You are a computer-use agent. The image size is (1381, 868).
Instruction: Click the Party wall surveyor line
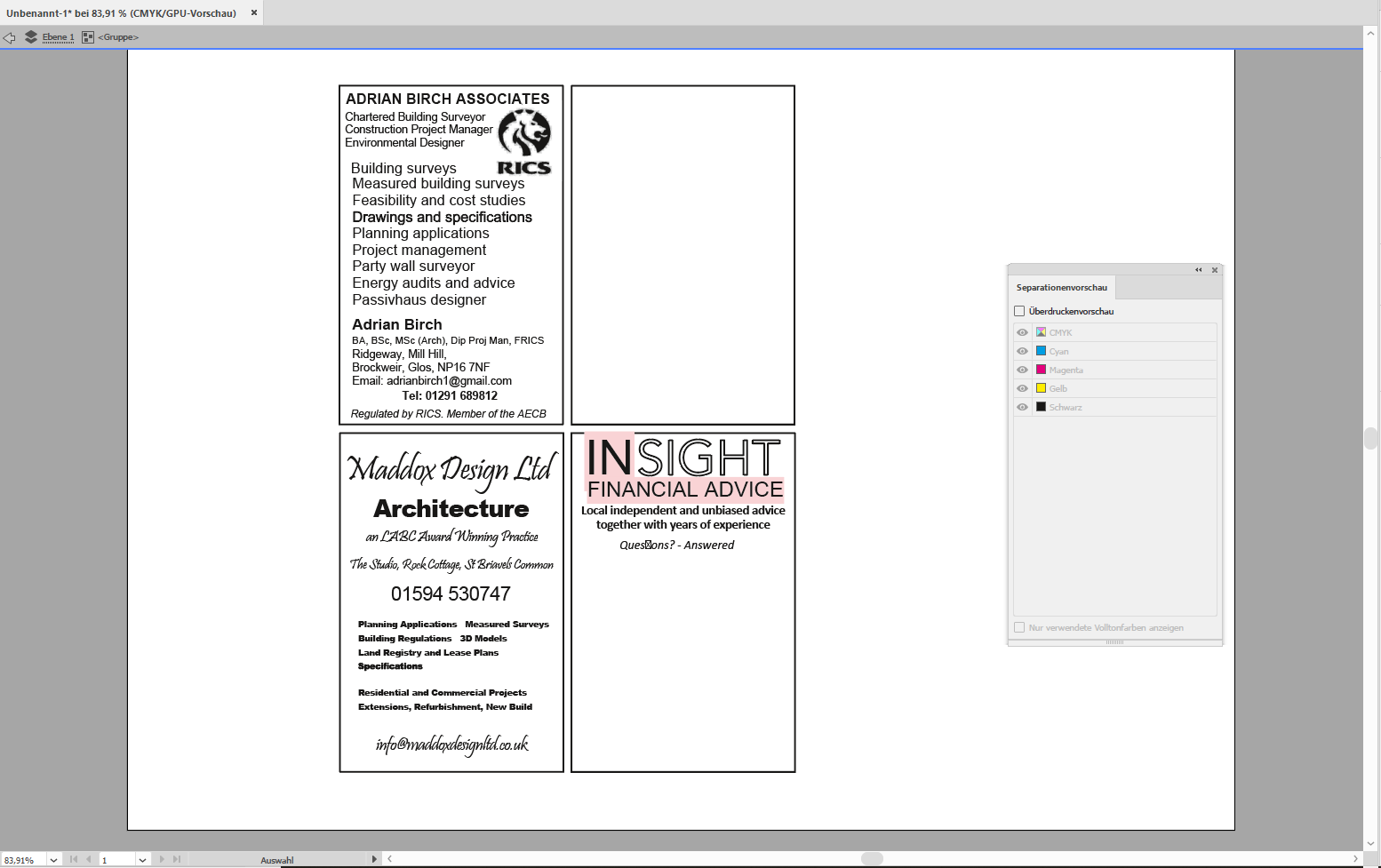tap(413, 267)
